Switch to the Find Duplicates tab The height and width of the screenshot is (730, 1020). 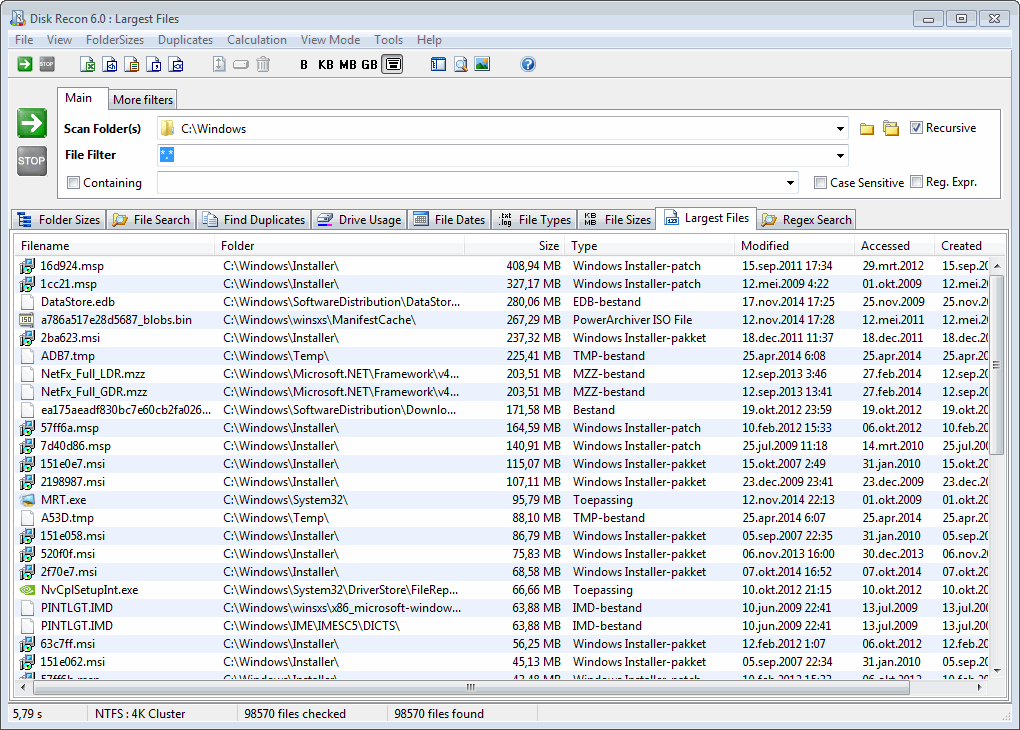254,220
